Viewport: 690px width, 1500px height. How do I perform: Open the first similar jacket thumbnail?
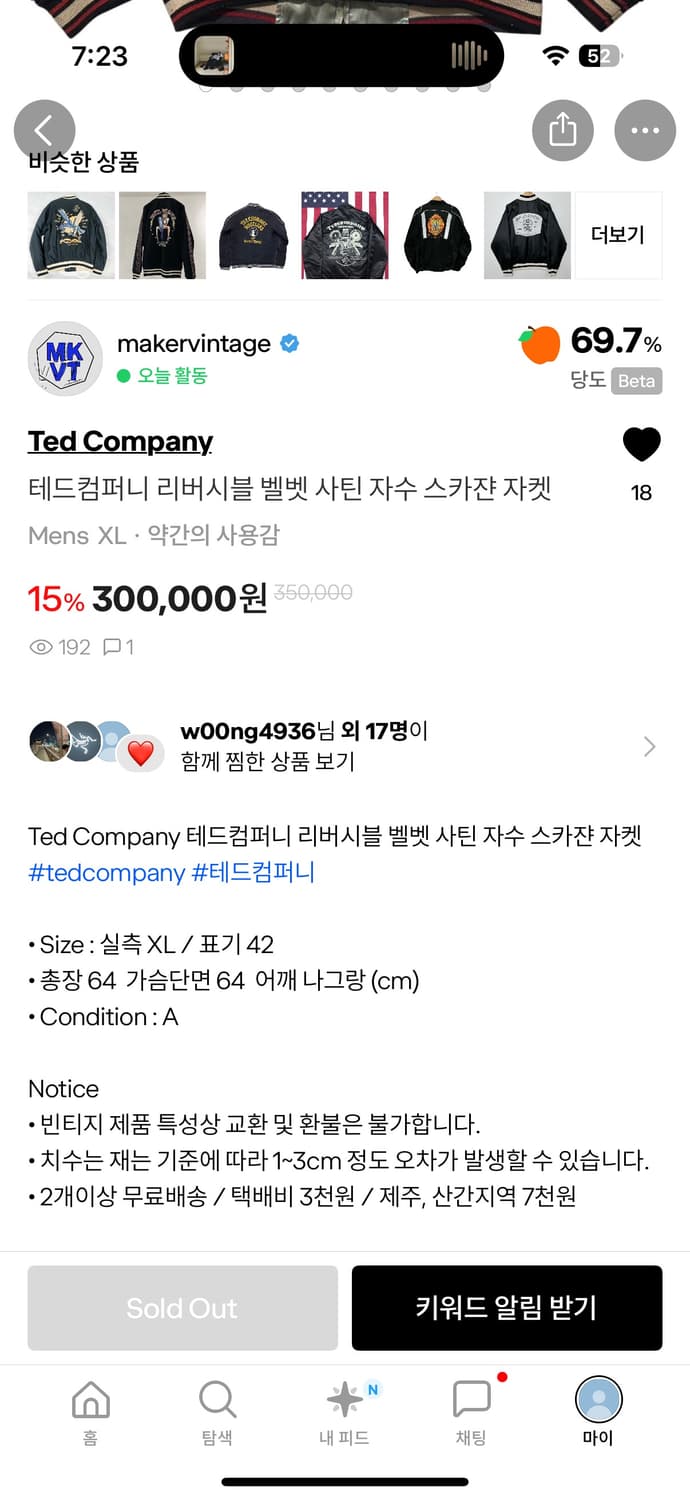tap(71, 235)
